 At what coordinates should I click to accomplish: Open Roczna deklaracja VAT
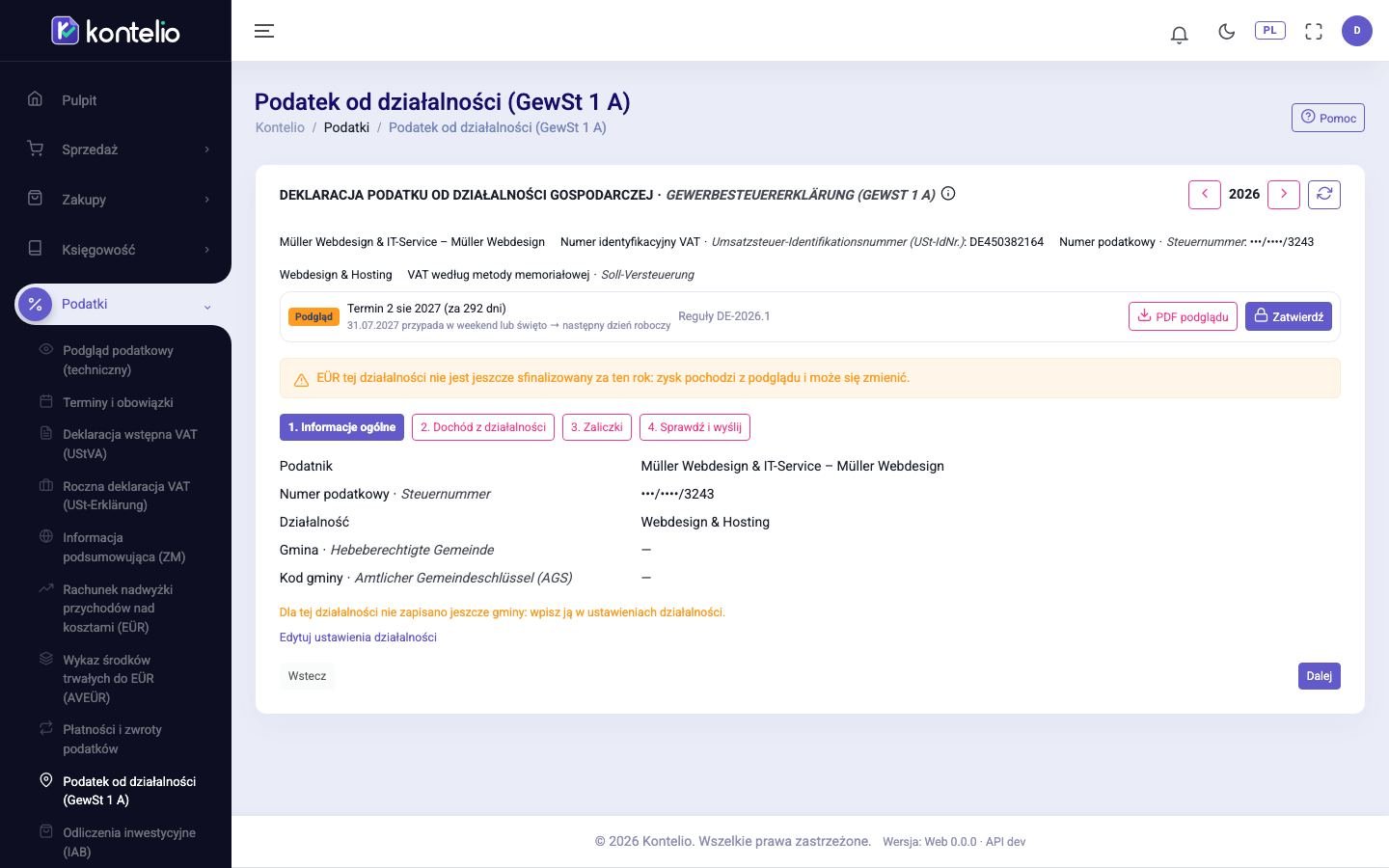(125, 496)
